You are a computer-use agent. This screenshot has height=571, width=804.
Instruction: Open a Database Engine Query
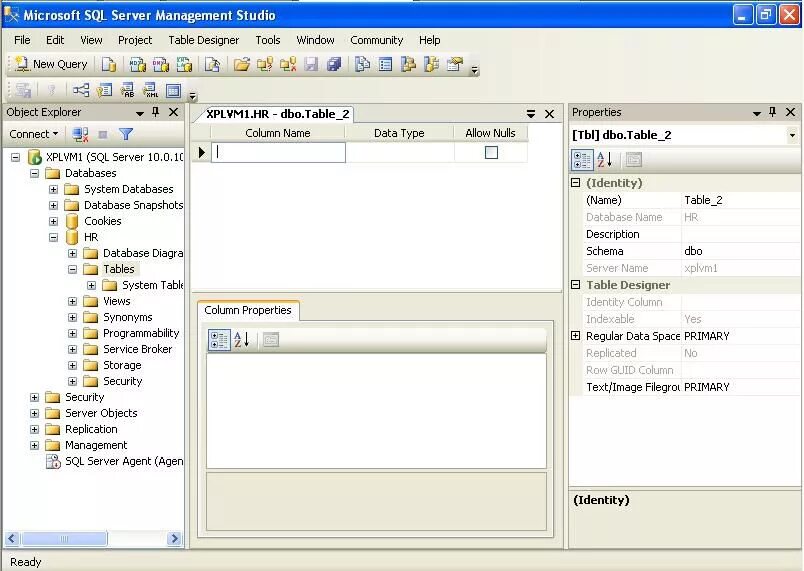109,64
